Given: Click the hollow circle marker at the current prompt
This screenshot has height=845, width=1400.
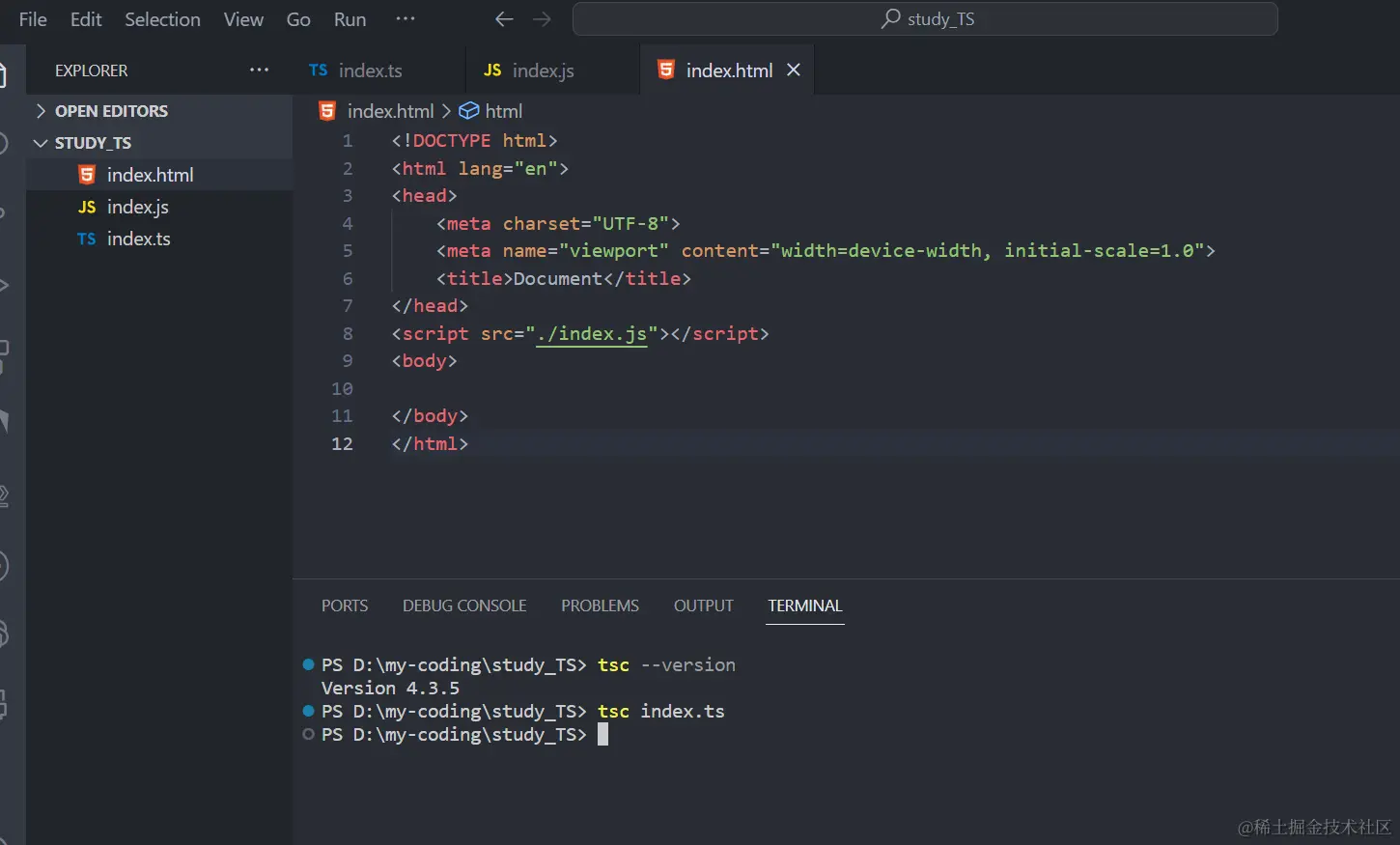Looking at the screenshot, I should point(309,734).
